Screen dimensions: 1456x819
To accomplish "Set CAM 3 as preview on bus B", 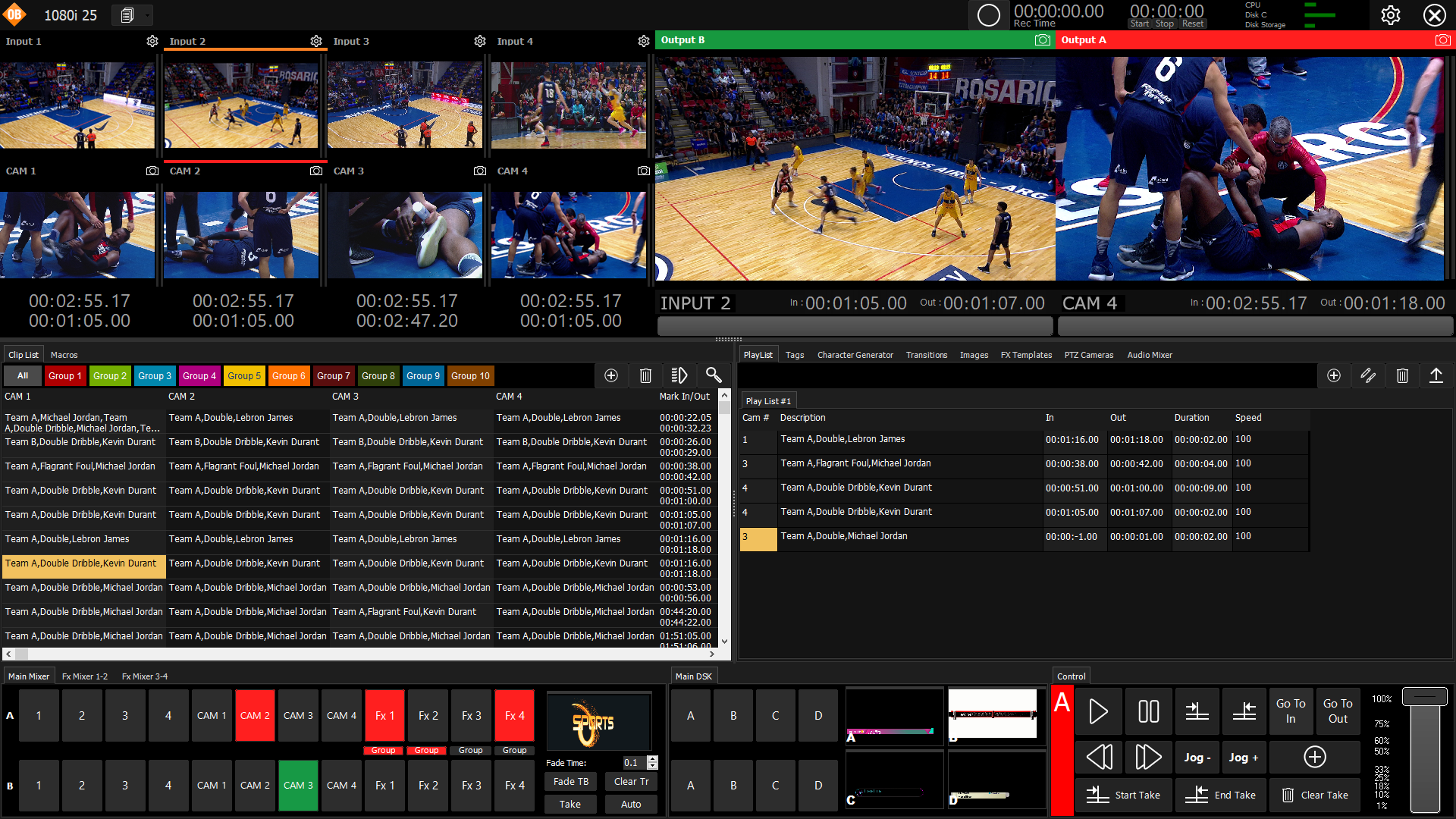I will tap(298, 785).
